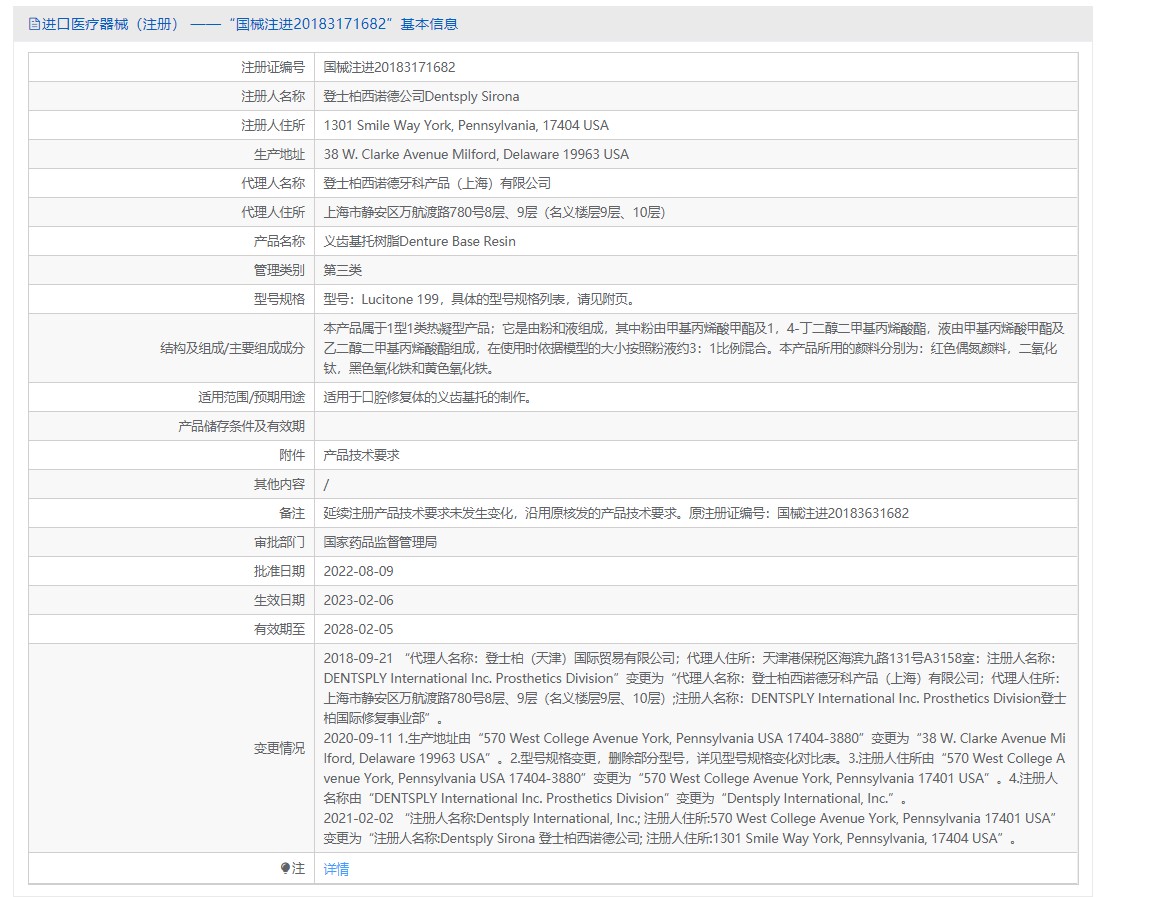Open the 详情 link in the note row
This screenshot has width=1154, height=897.
(x=336, y=869)
